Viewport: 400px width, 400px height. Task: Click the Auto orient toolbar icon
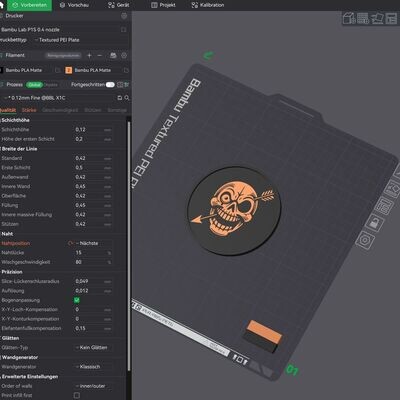(x=377, y=18)
